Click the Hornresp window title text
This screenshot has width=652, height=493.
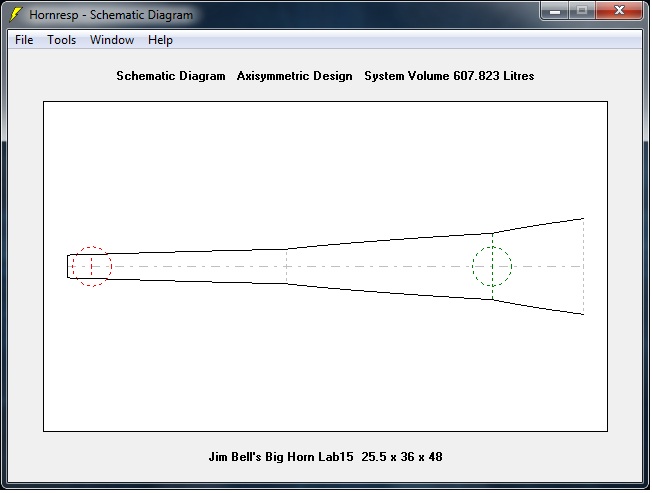tap(111, 15)
